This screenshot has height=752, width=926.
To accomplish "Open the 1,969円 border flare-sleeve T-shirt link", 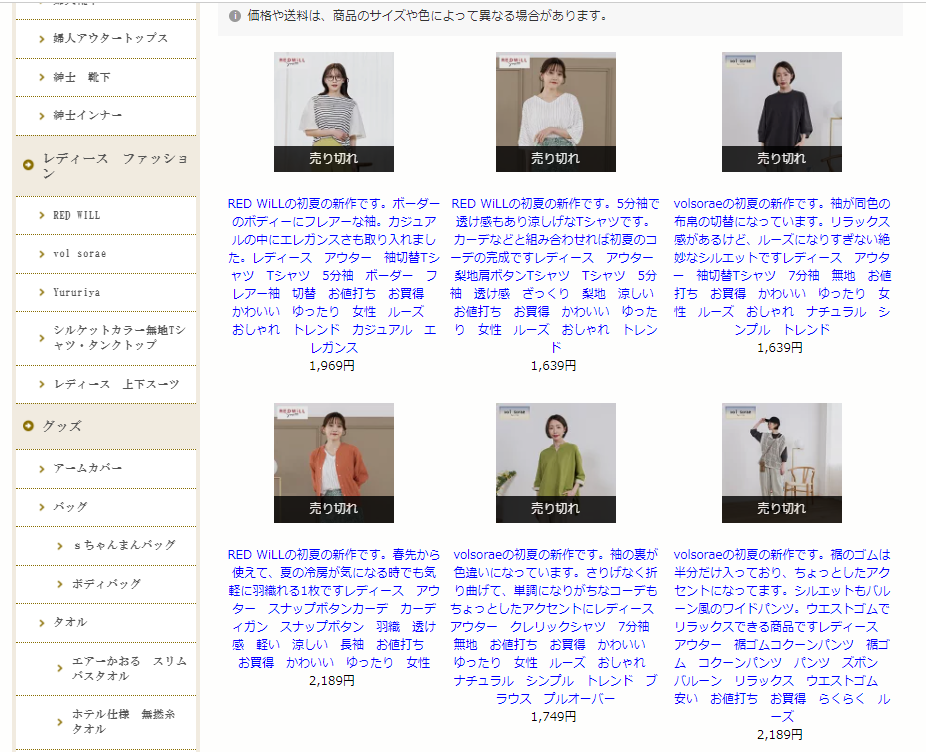I will (334, 275).
